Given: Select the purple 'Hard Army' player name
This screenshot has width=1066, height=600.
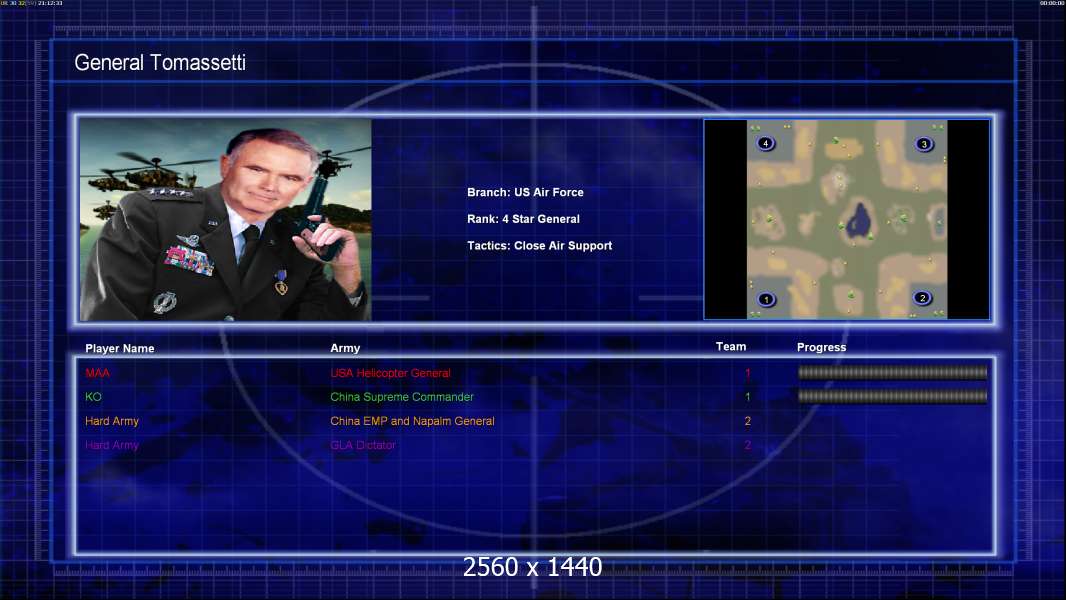Looking at the screenshot, I should pyautogui.click(x=111, y=445).
